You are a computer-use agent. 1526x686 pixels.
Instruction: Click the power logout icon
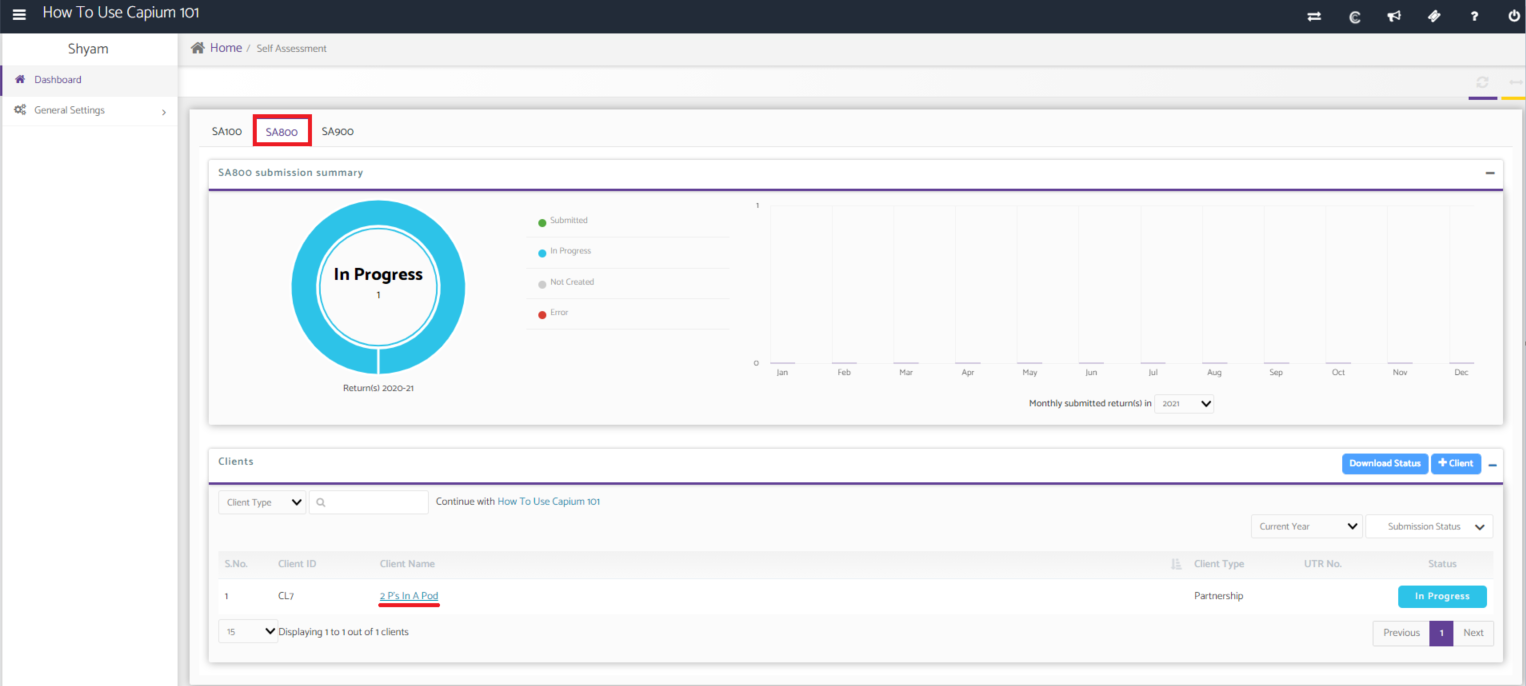pos(1514,16)
